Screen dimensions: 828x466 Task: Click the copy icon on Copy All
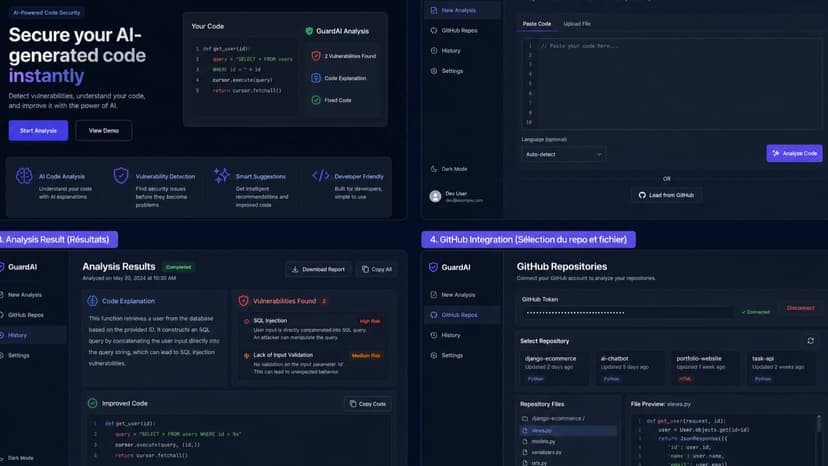click(x=365, y=269)
